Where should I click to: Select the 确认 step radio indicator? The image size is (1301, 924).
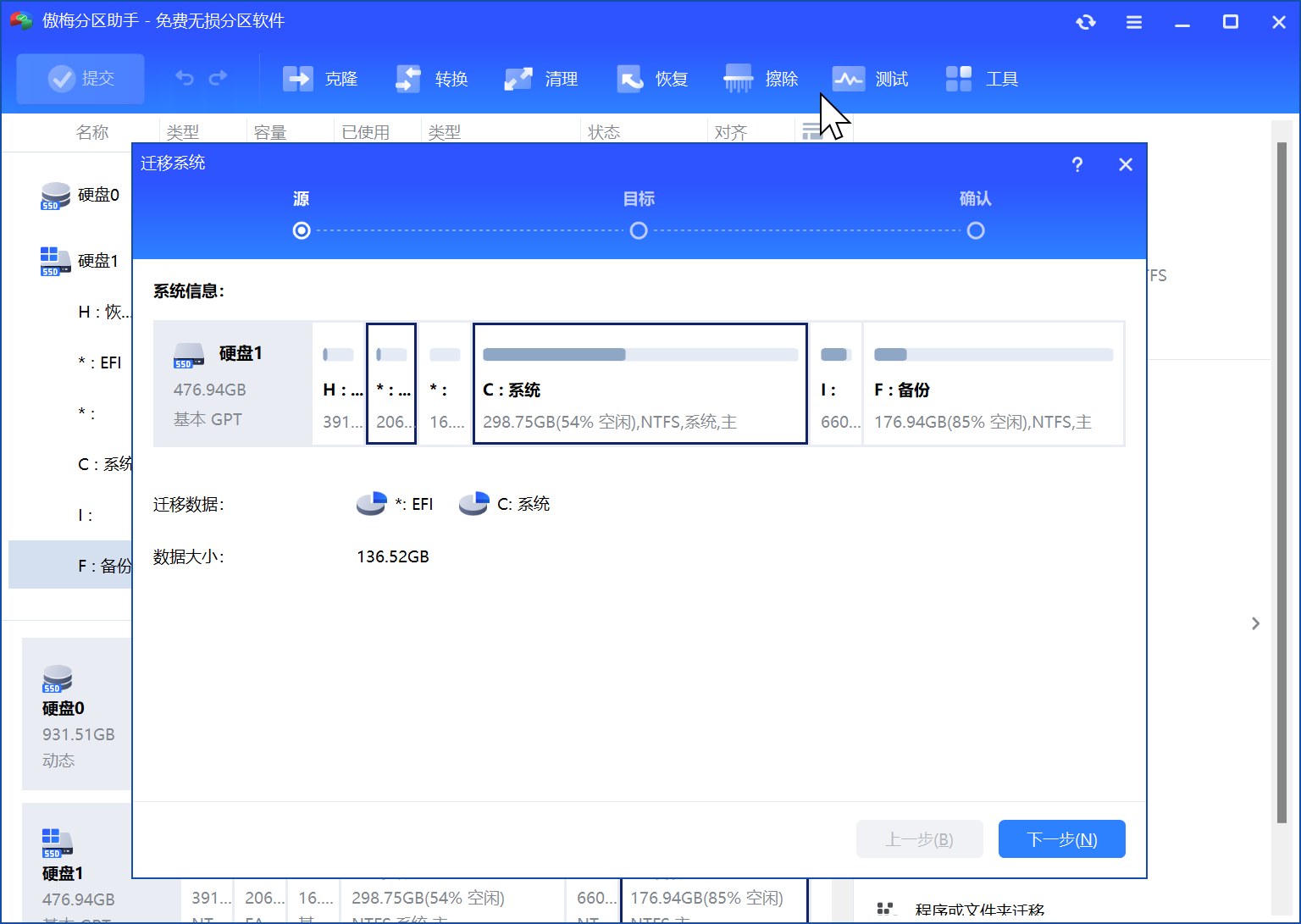point(976,230)
